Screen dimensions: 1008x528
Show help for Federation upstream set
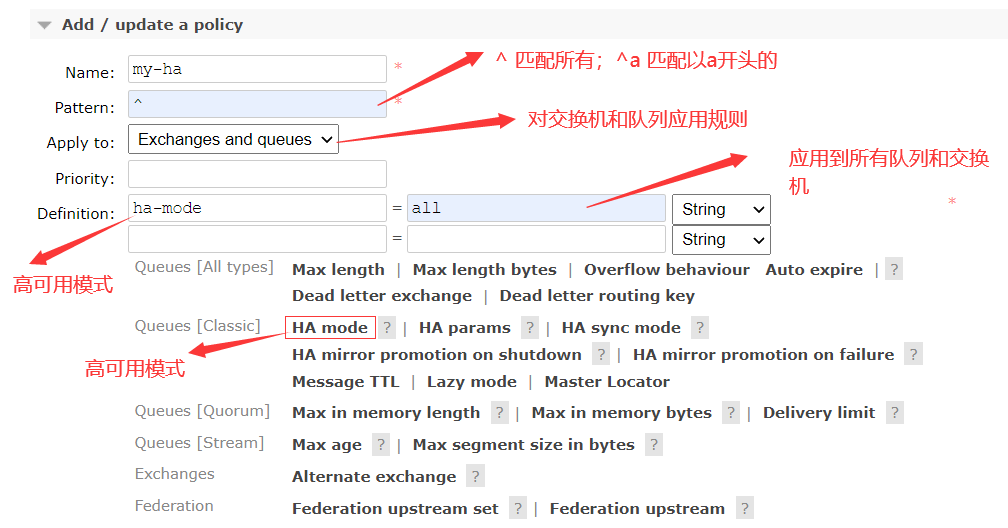(517, 509)
